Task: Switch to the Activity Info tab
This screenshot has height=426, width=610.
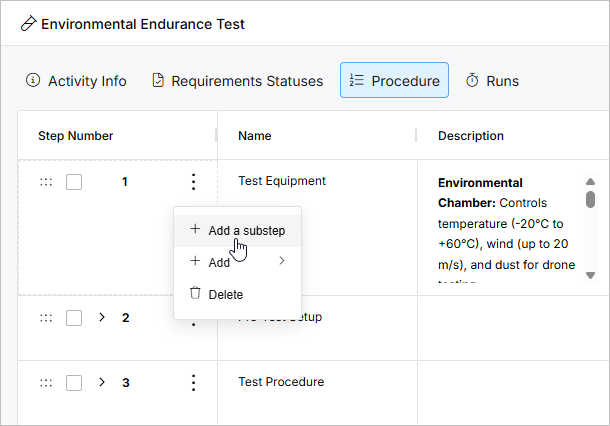Action: 77,81
